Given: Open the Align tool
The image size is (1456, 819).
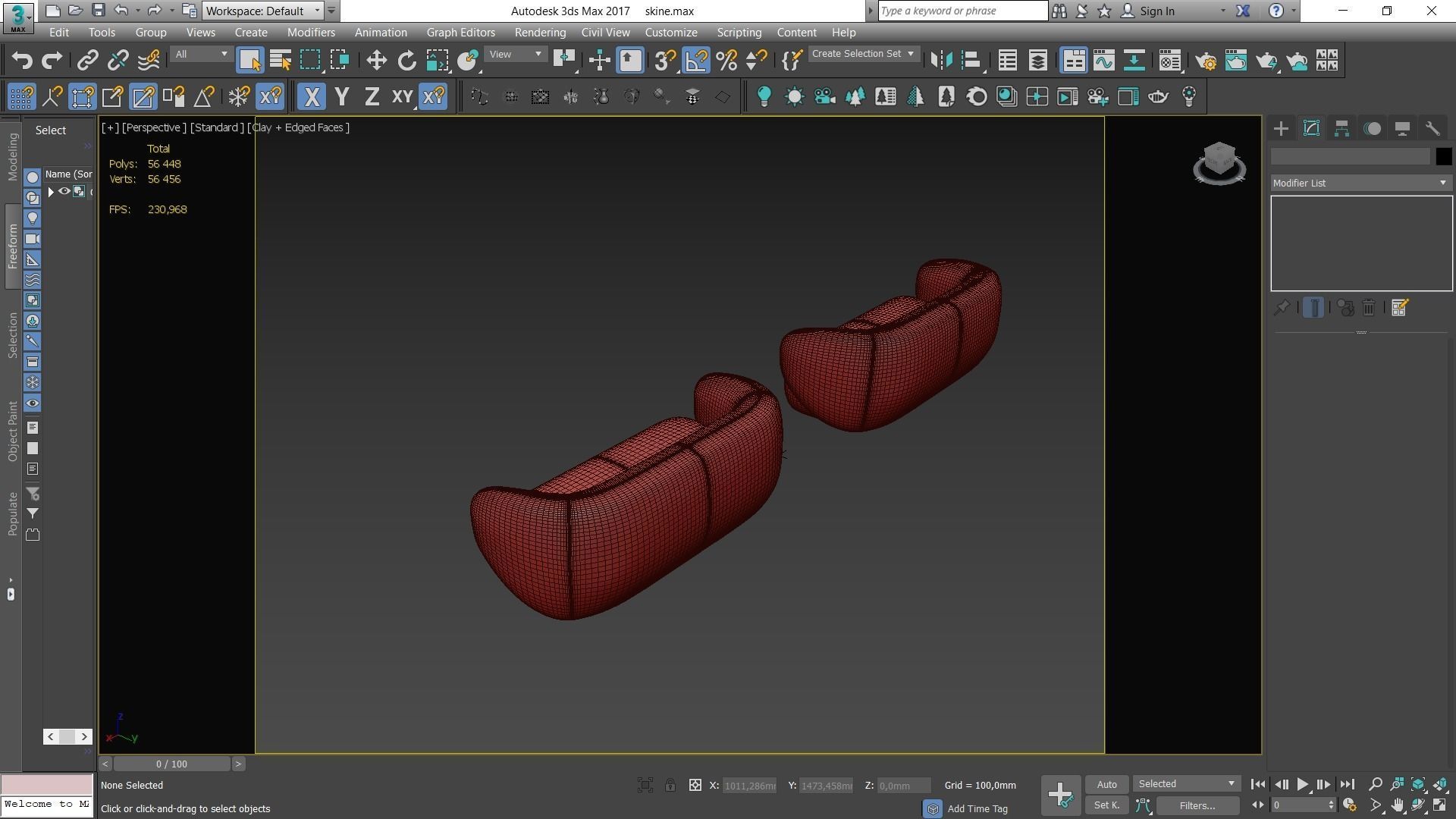Looking at the screenshot, I should [x=971, y=61].
